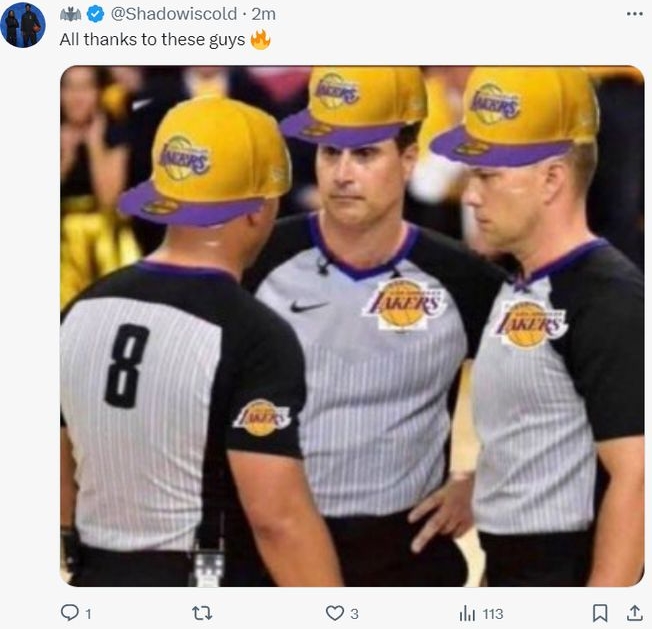Click the 2m timestamp link
Viewport: 652px width, 629px height.
tap(264, 14)
